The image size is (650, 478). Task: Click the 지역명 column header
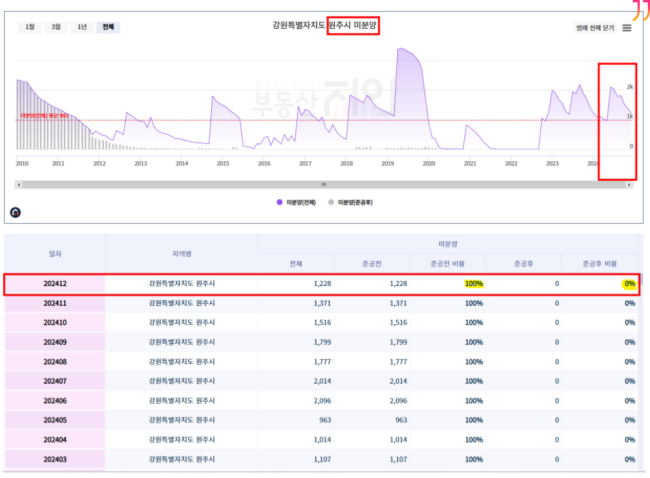(x=182, y=254)
